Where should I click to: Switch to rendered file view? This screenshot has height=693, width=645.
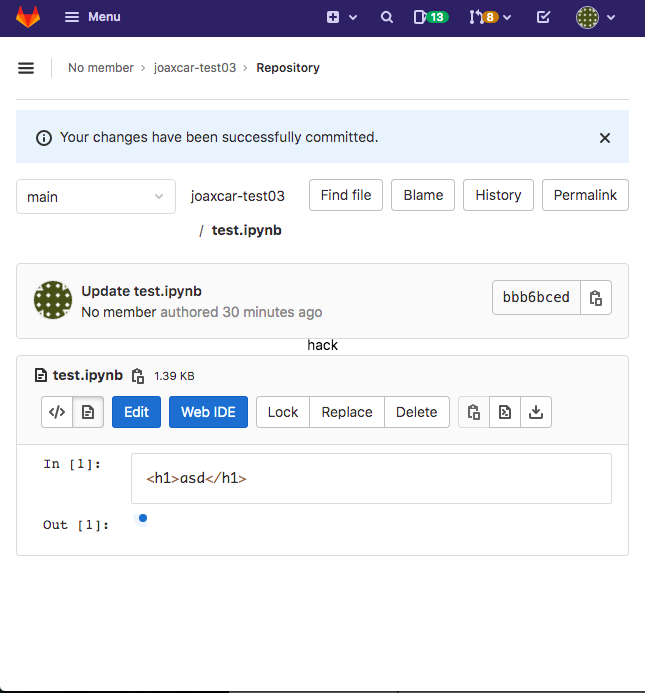pos(88,412)
